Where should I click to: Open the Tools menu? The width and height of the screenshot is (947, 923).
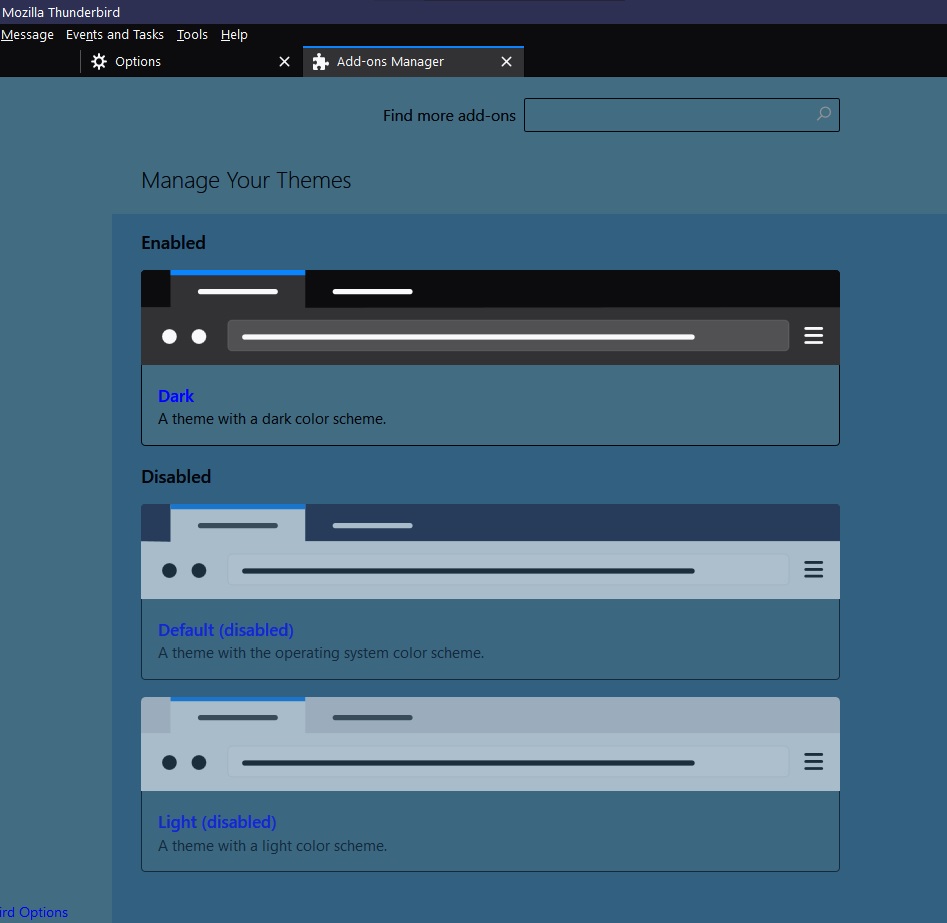[x=192, y=35]
